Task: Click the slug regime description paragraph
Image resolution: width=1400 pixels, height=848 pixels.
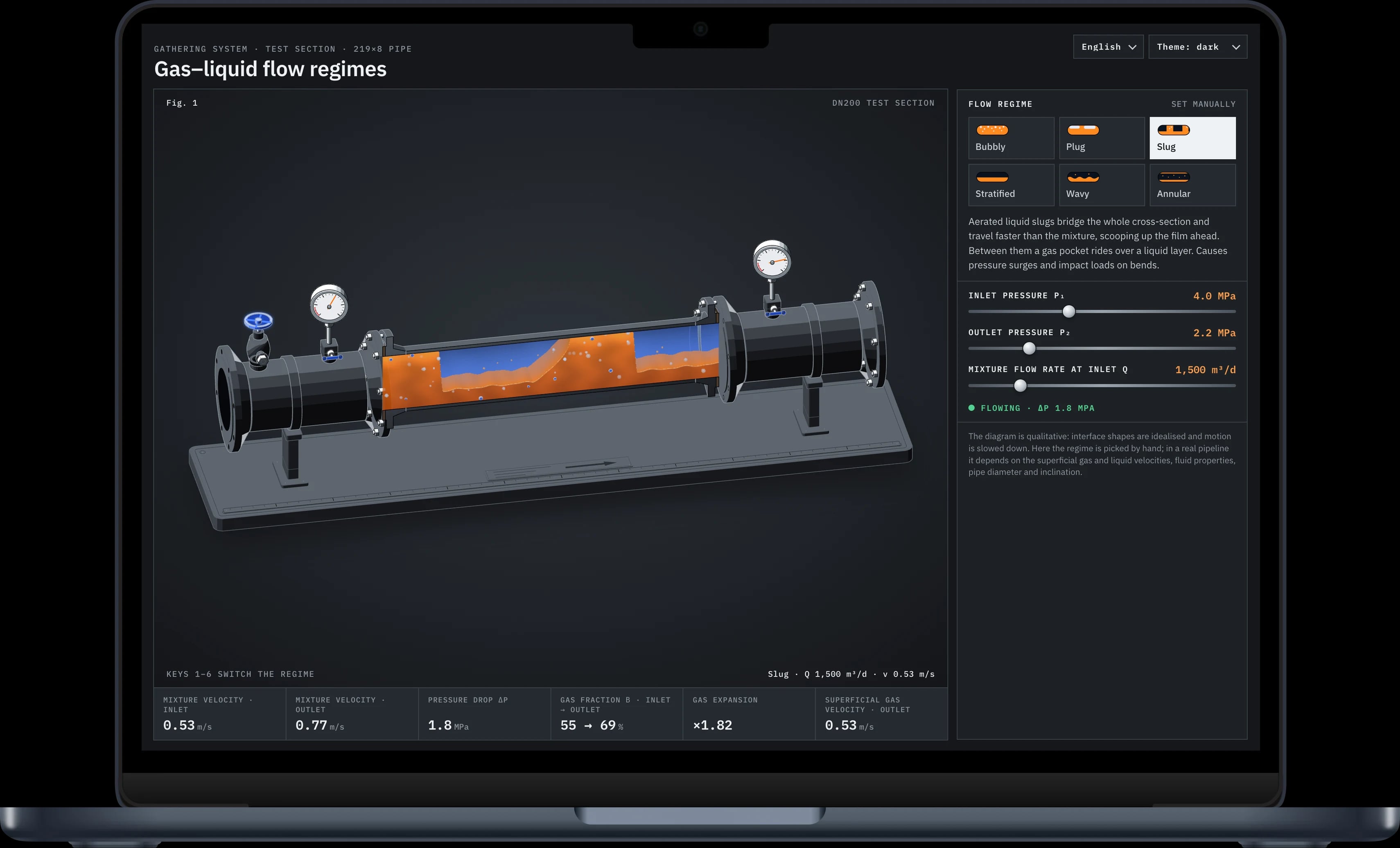Action: 1098,243
